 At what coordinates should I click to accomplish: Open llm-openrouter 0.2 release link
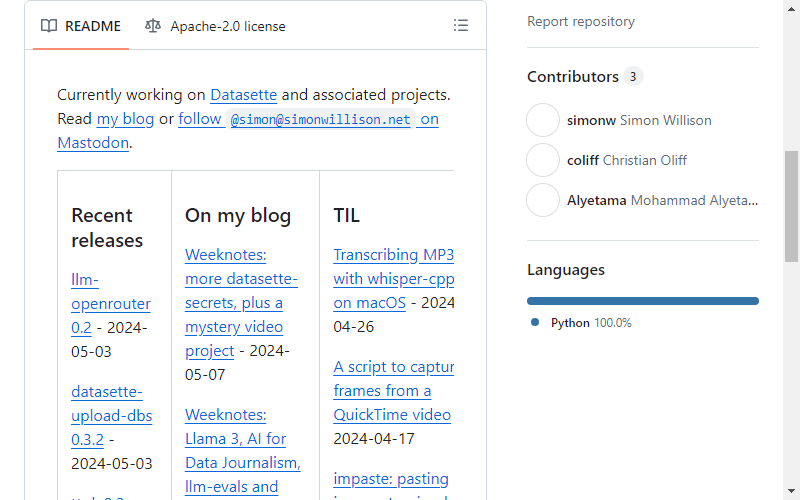click(111, 304)
